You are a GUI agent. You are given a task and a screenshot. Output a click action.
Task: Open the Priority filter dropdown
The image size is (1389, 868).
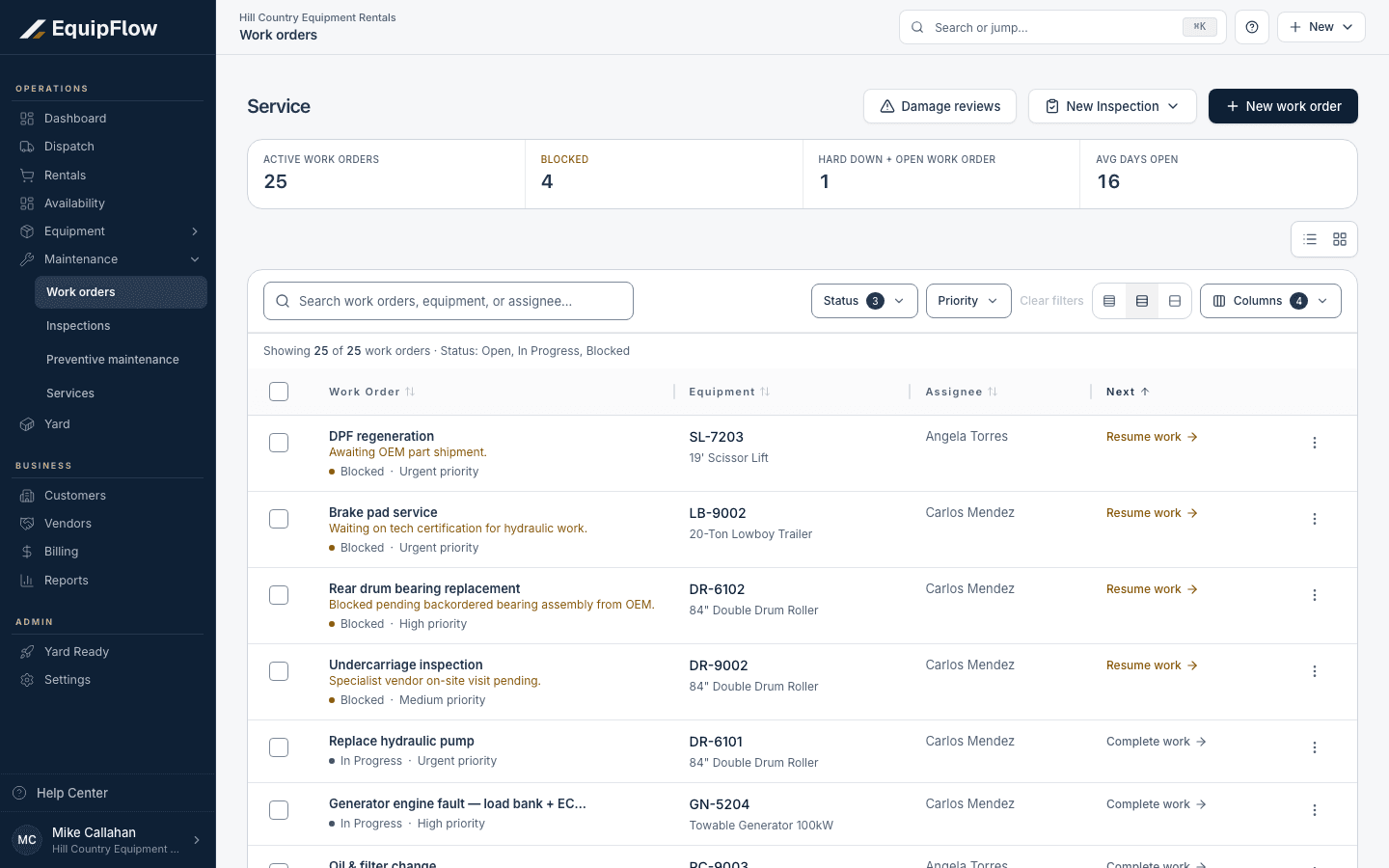(968, 301)
